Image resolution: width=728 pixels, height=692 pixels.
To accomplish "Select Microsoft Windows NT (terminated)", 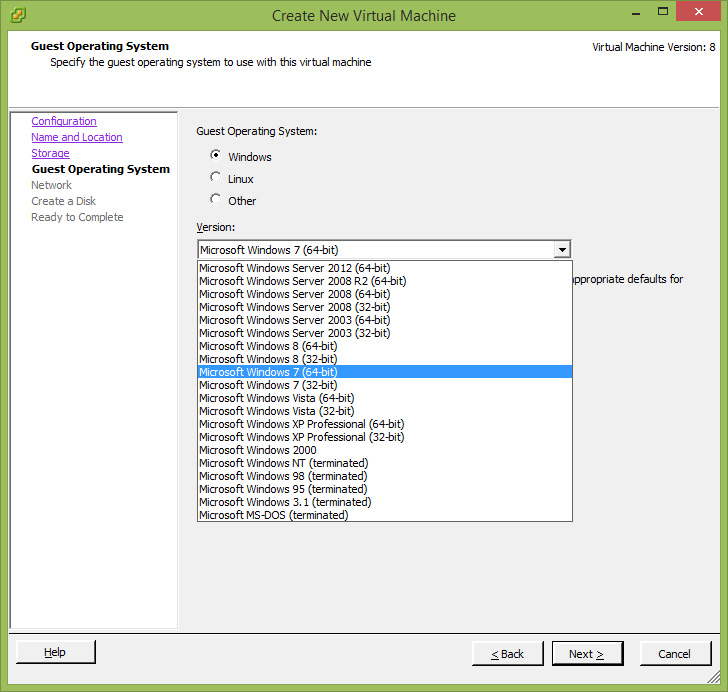I will 384,463.
